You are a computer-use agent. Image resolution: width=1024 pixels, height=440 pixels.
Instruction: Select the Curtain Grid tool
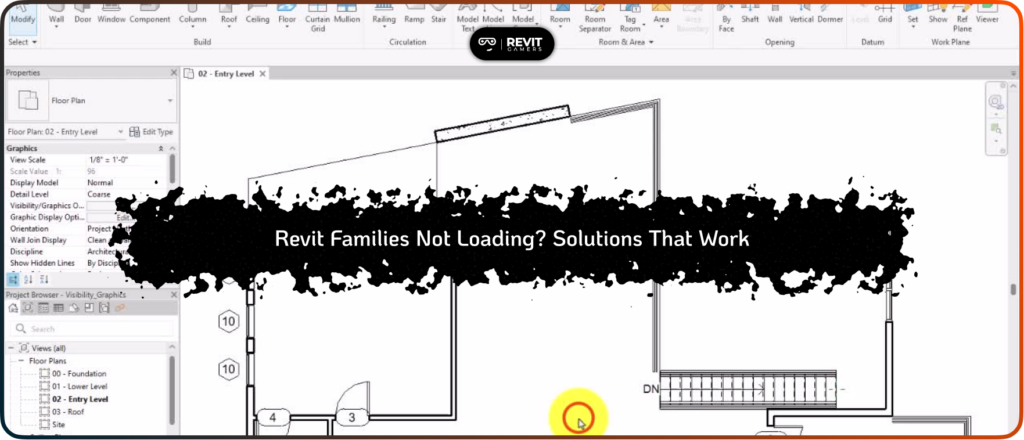pyautogui.click(x=317, y=18)
